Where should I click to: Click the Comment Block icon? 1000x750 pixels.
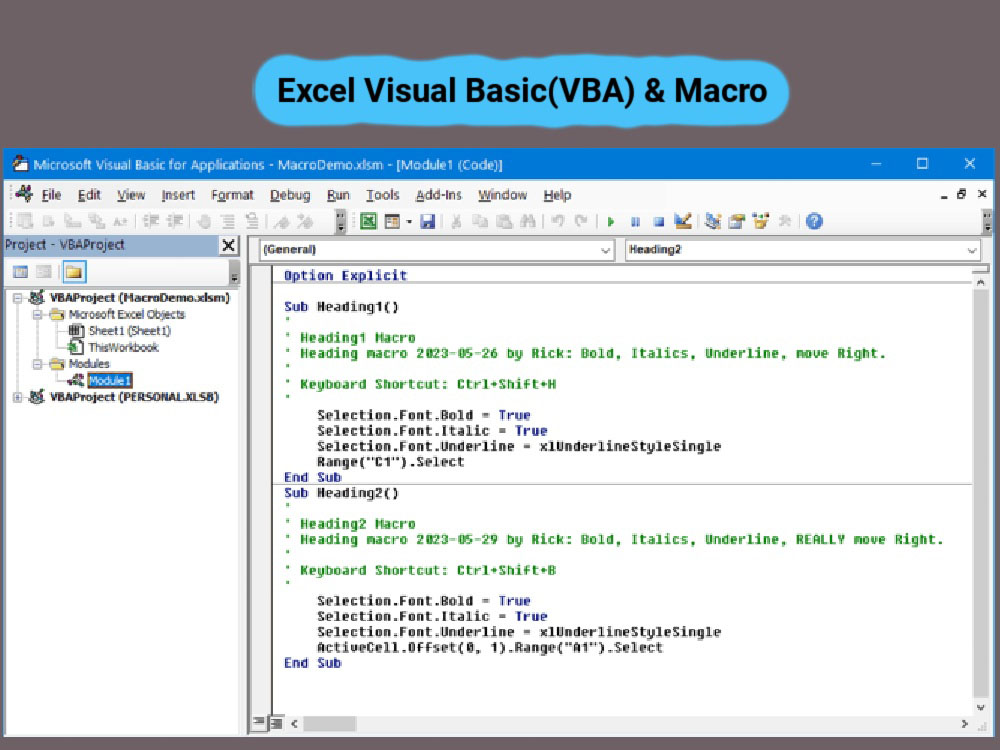pos(228,221)
